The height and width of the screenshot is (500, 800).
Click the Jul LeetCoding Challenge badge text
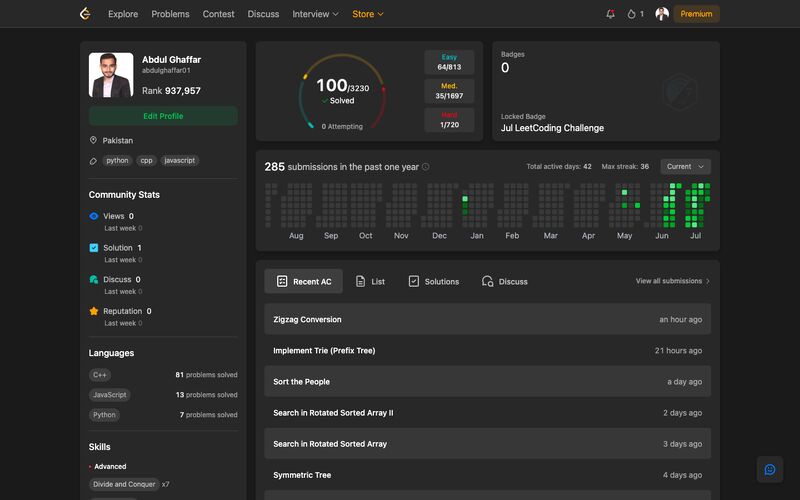click(552, 128)
